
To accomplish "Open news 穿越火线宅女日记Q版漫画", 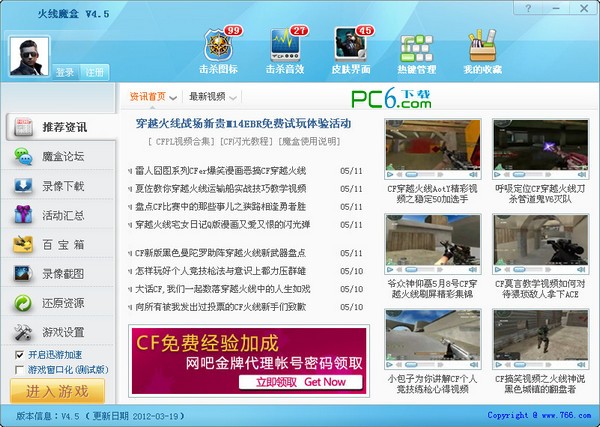I will pyautogui.click(x=222, y=225).
